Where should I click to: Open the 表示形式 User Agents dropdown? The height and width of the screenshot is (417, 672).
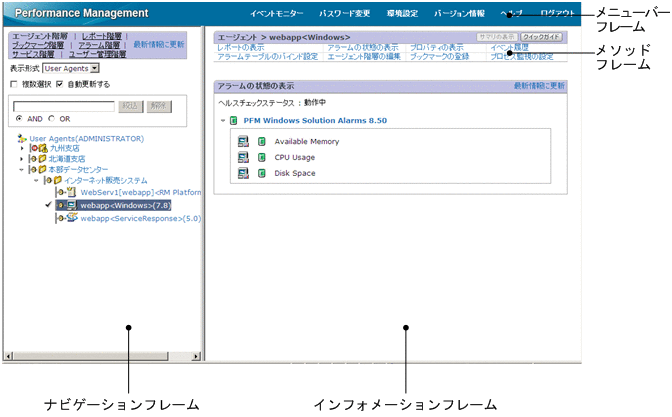71,68
